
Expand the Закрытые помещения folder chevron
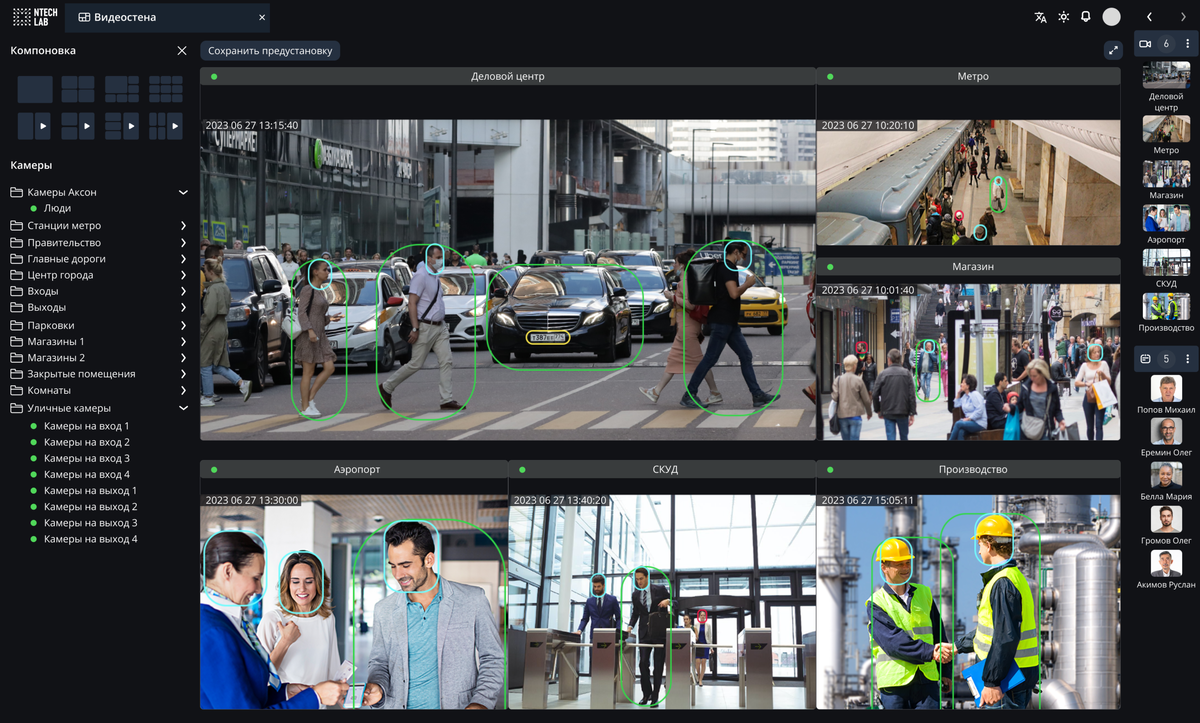(x=183, y=374)
